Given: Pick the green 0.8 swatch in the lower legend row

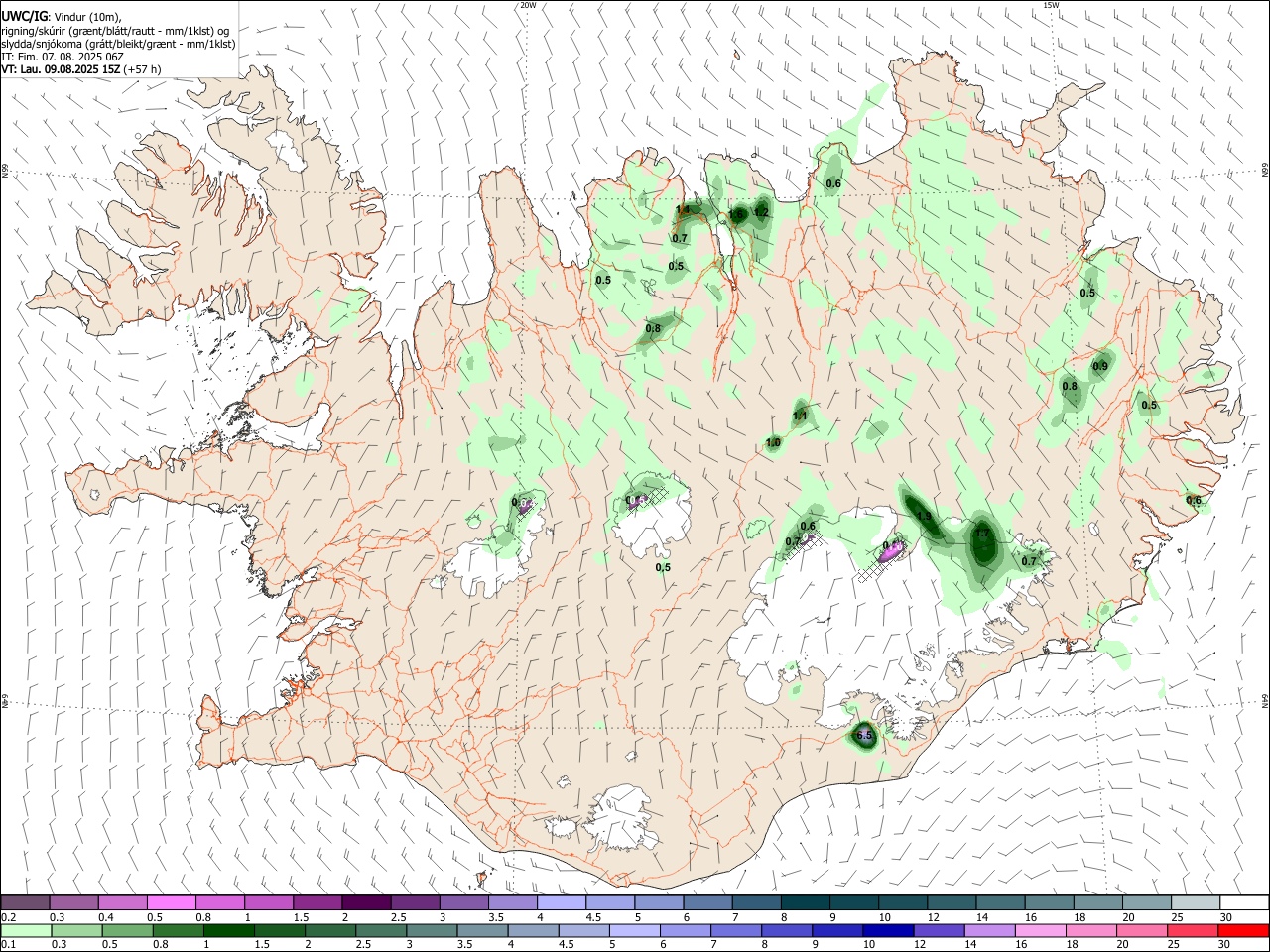Looking at the screenshot, I should (x=178, y=930).
